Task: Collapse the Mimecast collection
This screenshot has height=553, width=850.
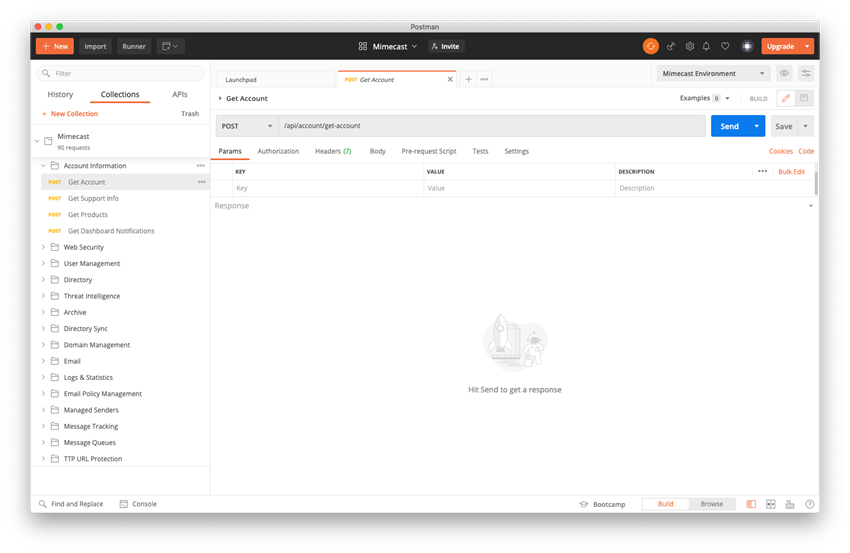Action: [x=37, y=141]
